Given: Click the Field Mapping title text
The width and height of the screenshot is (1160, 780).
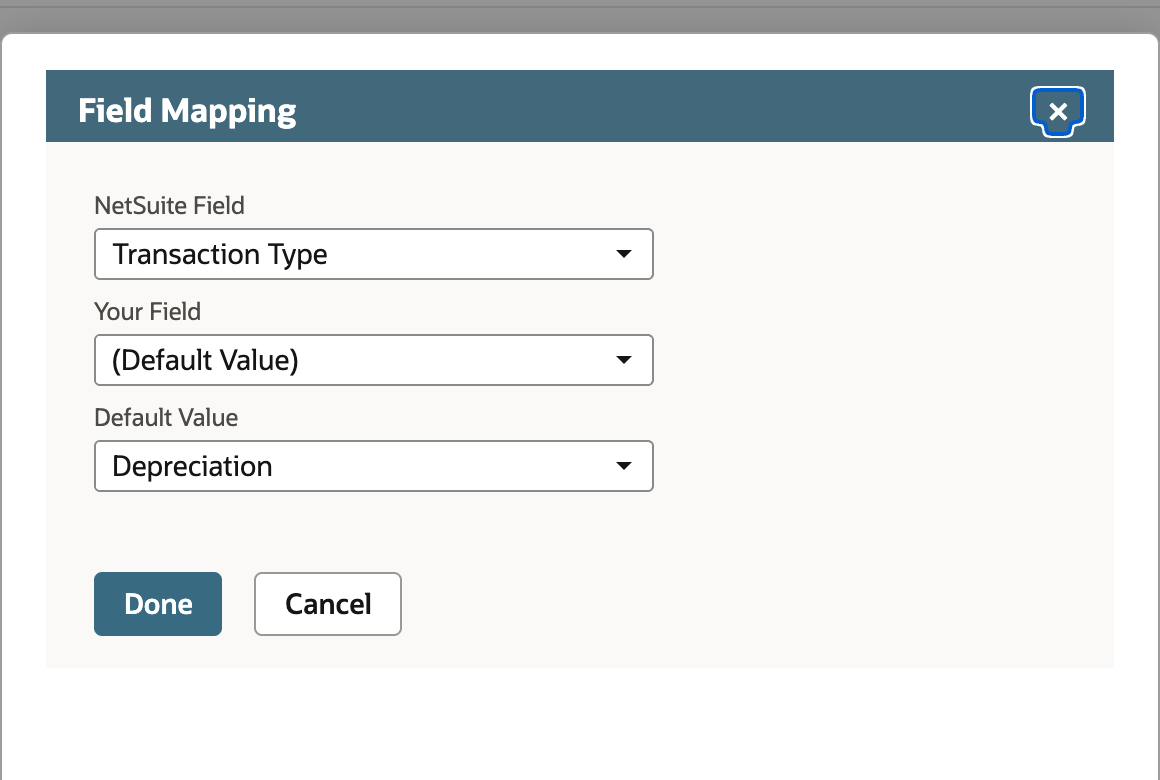Looking at the screenshot, I should point(187,111).
